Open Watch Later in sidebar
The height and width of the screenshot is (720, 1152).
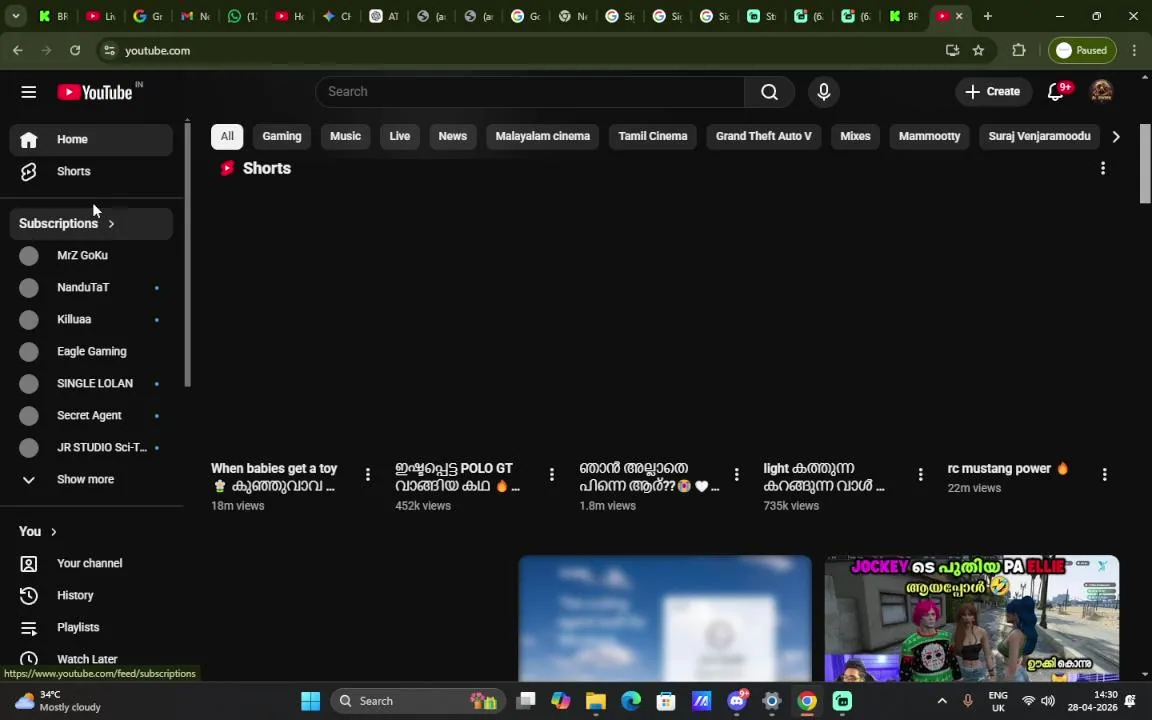coord(91,659)
